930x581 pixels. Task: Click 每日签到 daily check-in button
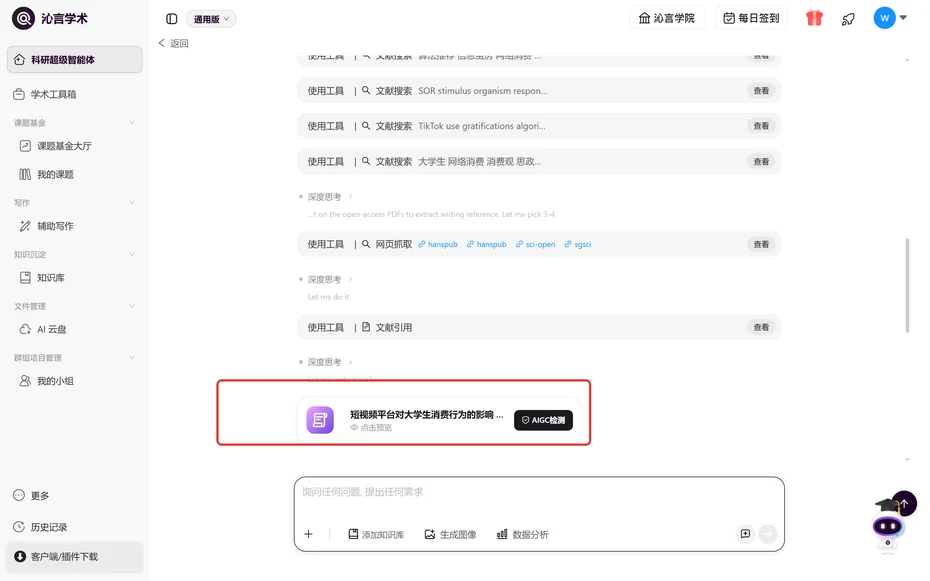coord(751,18)
